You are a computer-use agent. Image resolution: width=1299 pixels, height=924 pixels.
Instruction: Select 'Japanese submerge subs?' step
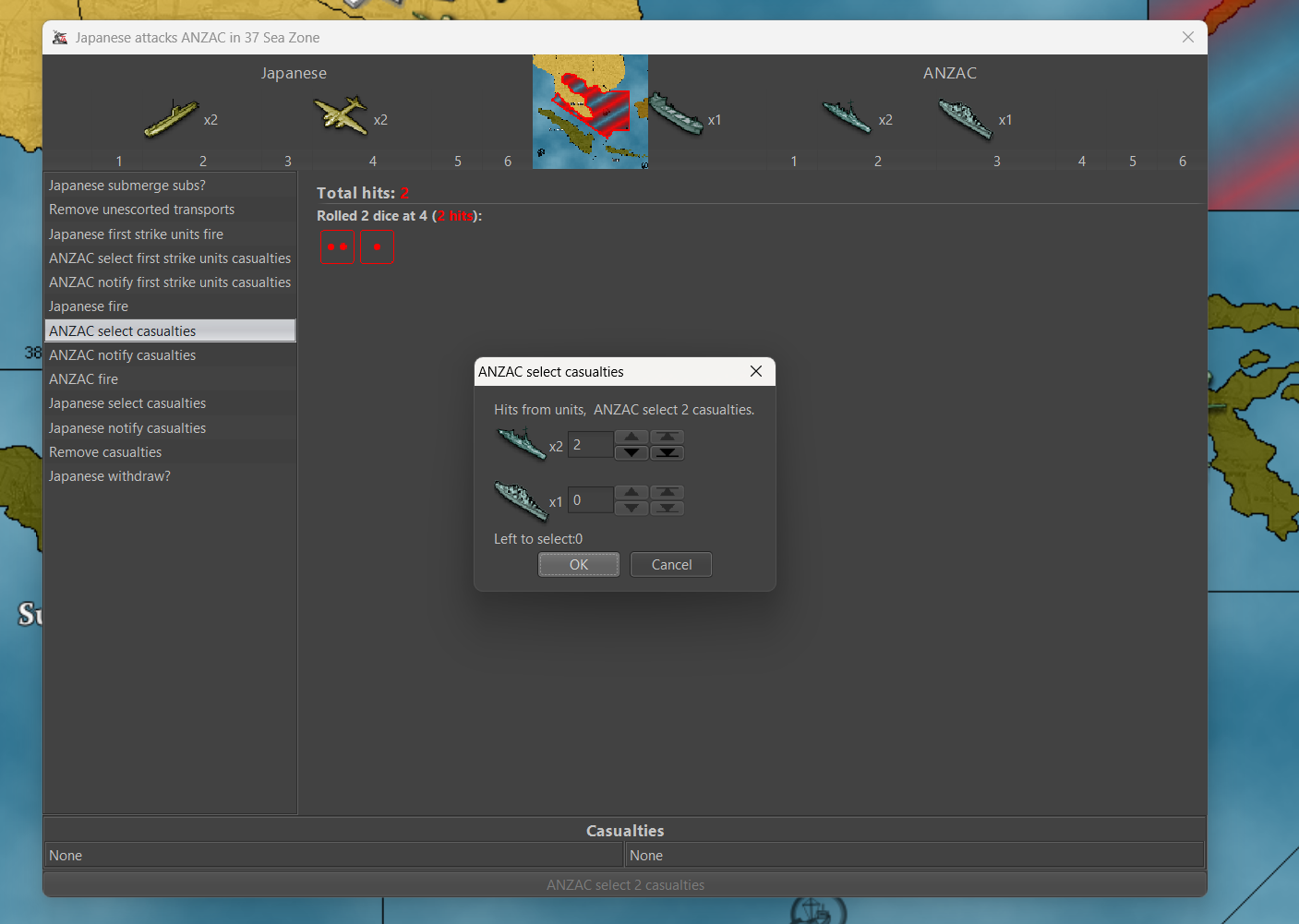pyautogui.click(x=170, y=186)
